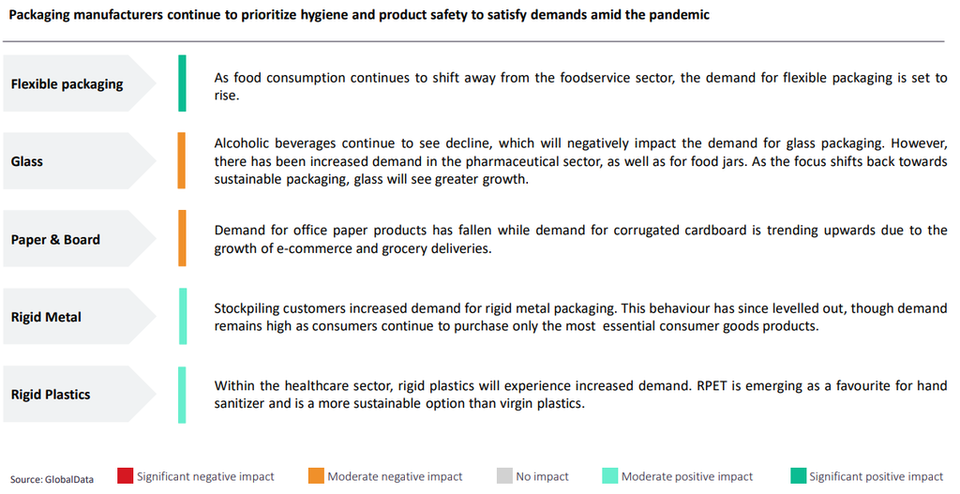Screen dimensions: 960x494
Task: Click the green Significant positive impact swatch
Action: coord(797,476)
